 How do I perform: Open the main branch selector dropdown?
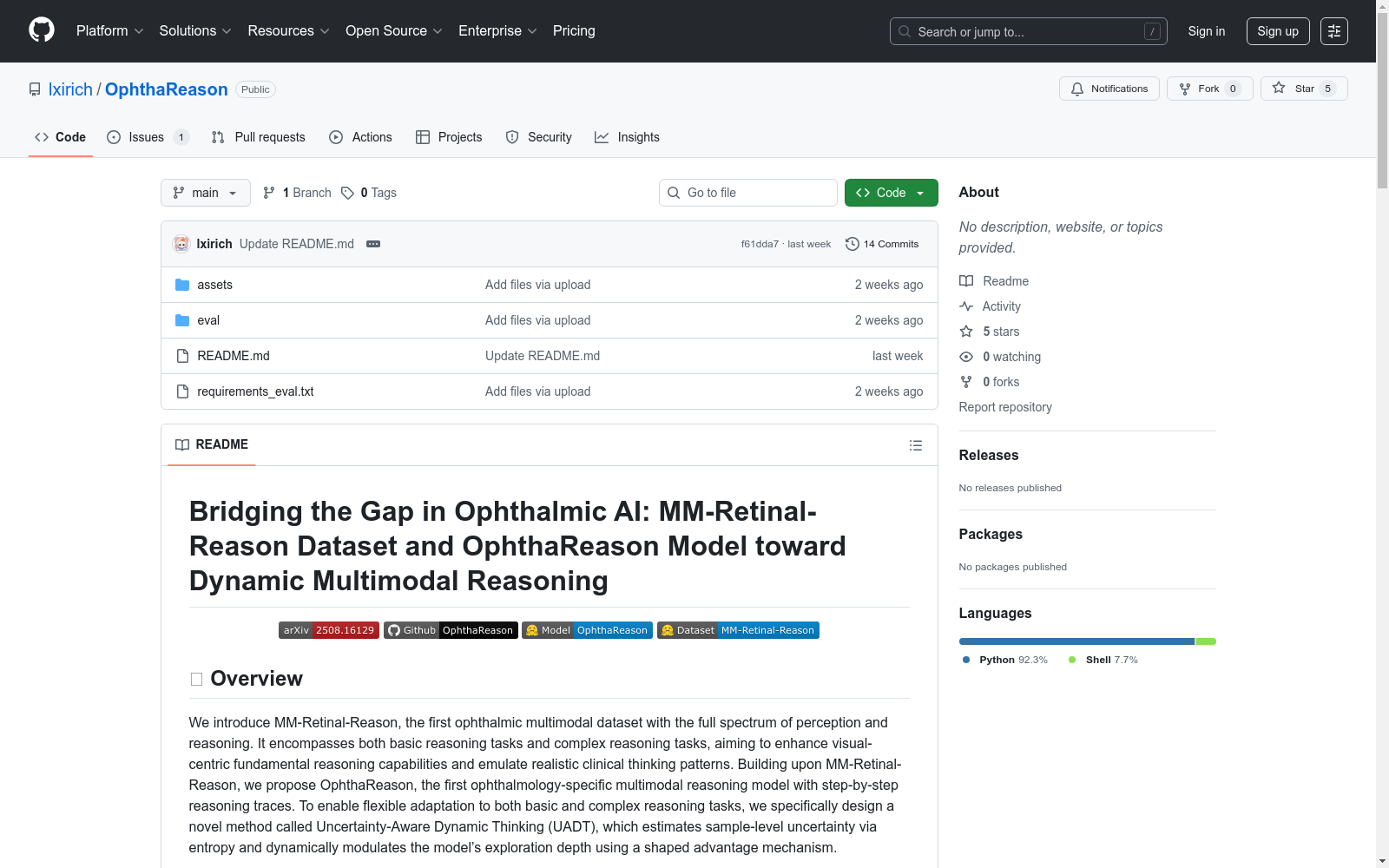tap(206, 193)
